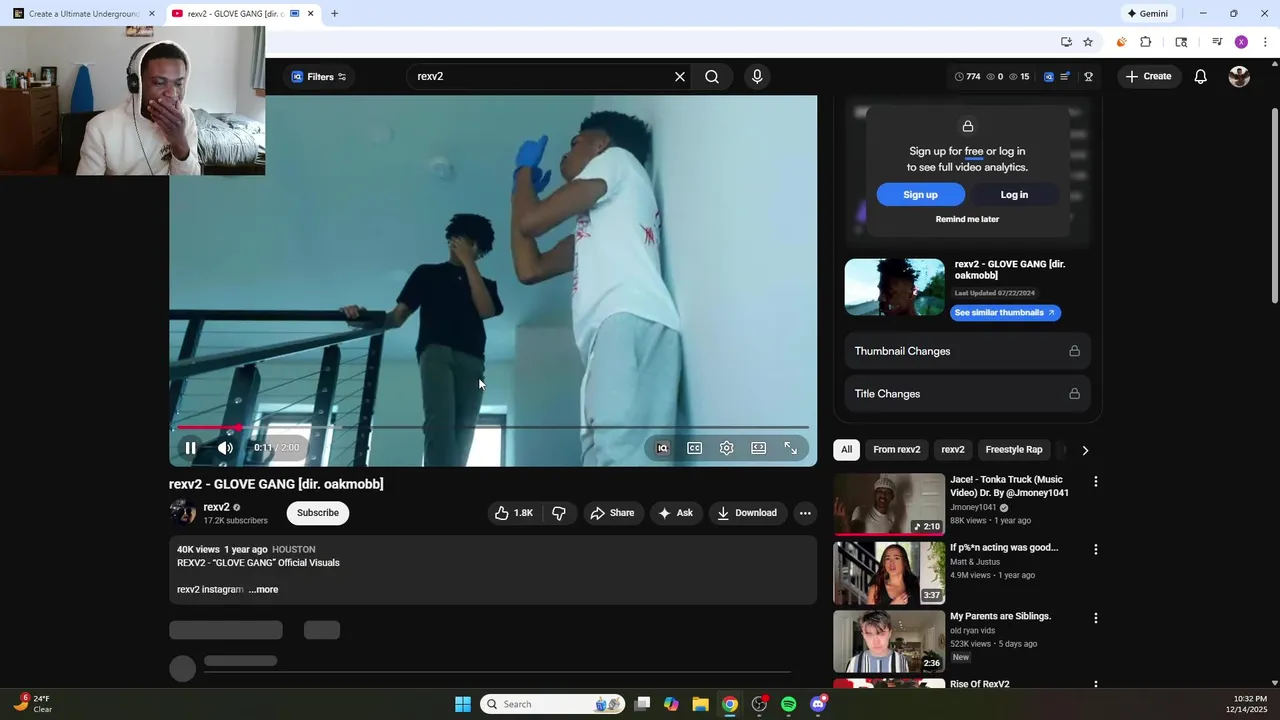Open the blue vidIQ logo in header

[x=1048, y=77]
